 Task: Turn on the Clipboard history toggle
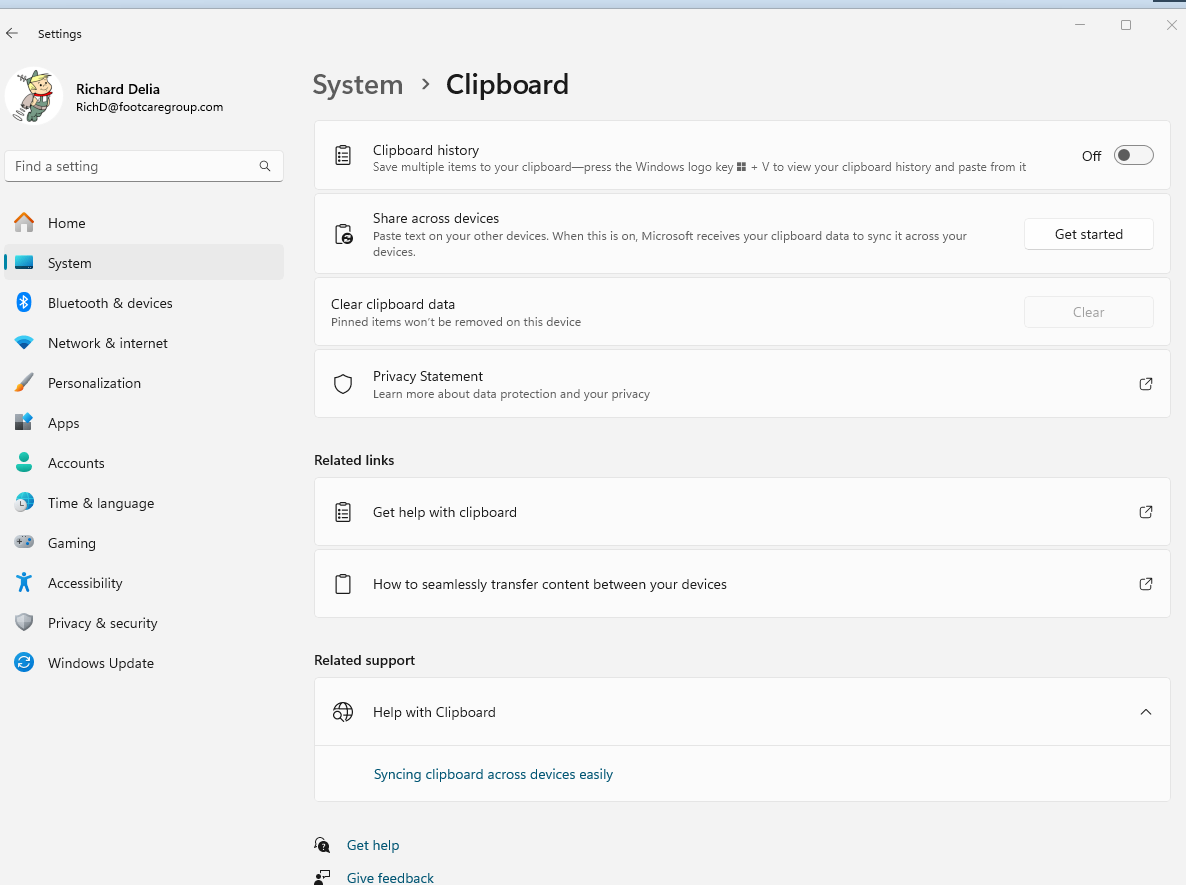point(1133,155)
